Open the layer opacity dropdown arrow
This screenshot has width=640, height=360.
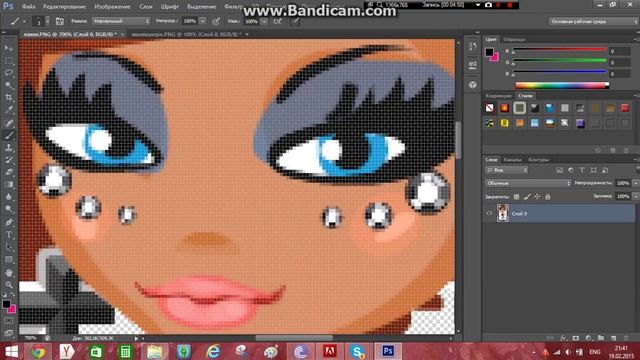(636, 183)
